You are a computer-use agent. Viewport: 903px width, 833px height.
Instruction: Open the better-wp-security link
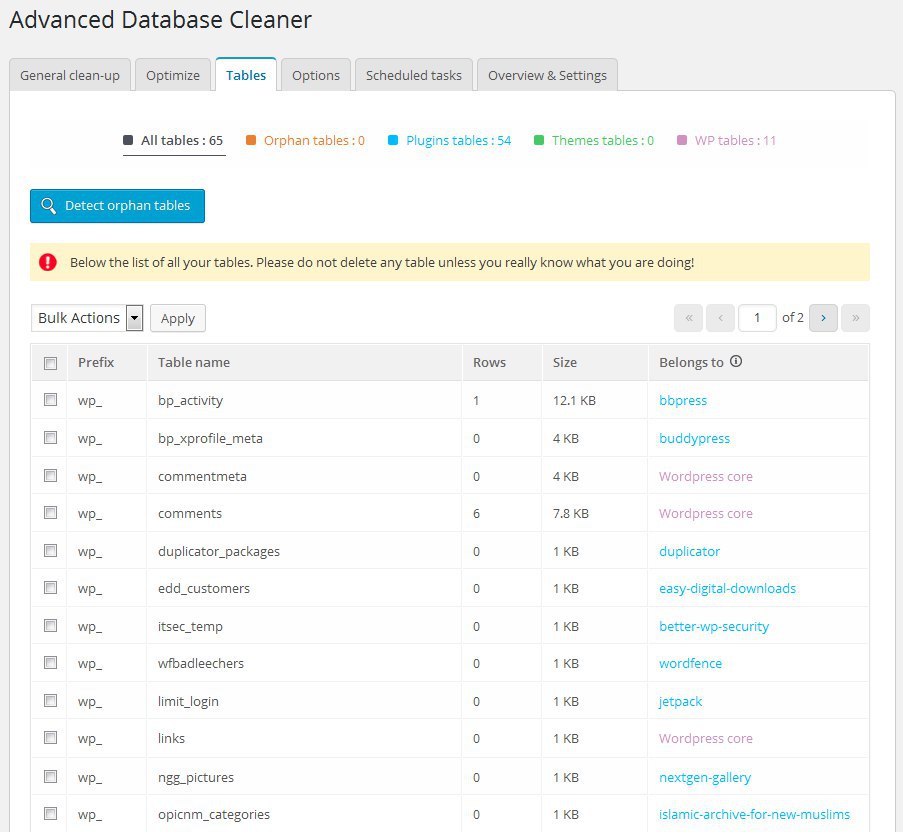[x=714, y=626]
